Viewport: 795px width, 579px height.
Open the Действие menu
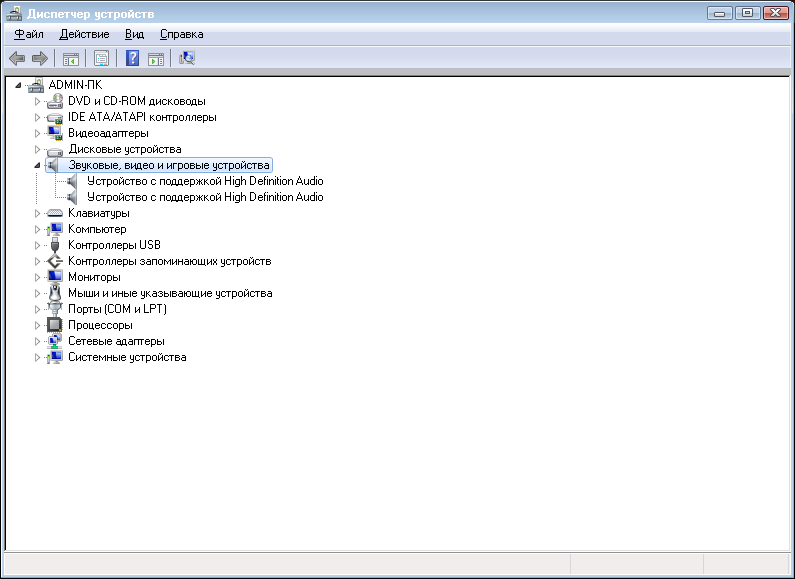point(84,34)
